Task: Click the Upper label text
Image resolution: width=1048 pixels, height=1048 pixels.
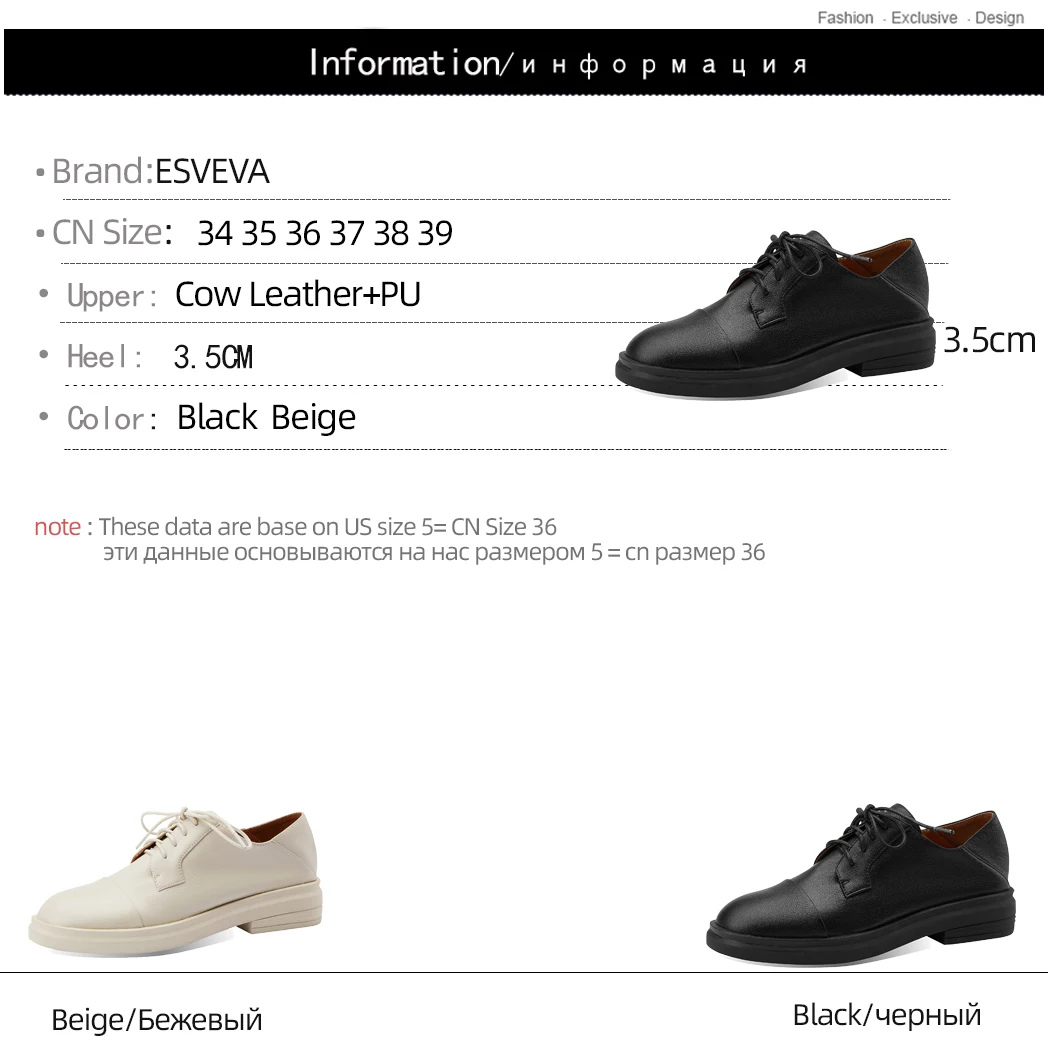Action: (111, 295)
